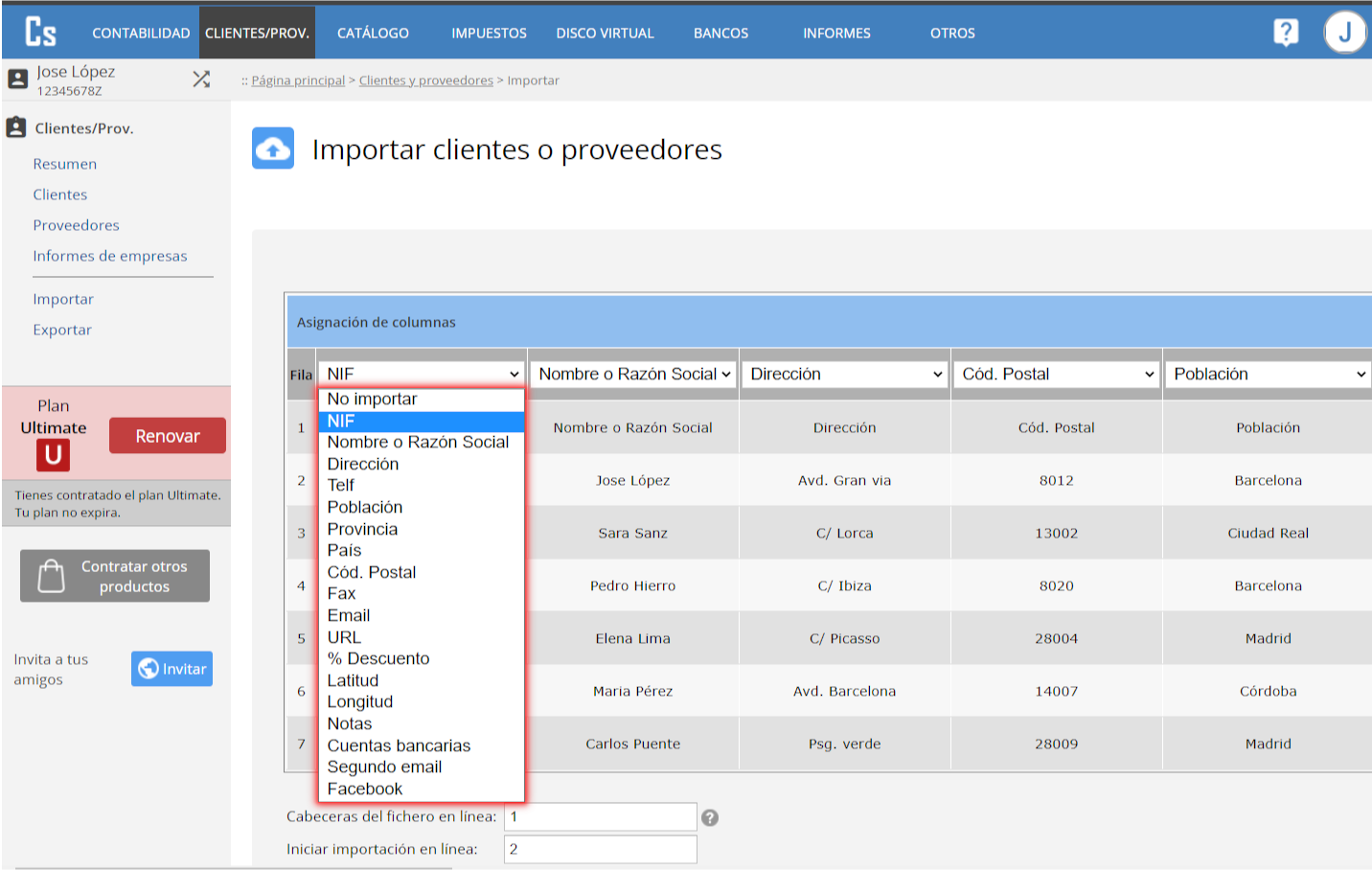1372x870 pixels.
Task: Open Informes de empresas in sidebar
Action: click(x=109, y=256)
